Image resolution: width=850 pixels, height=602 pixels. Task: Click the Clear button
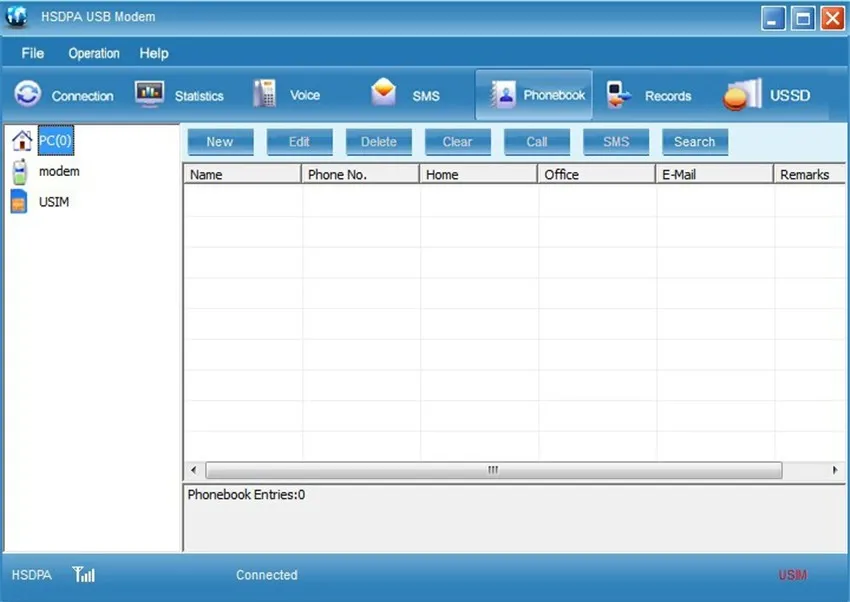(x=458, y=142)
